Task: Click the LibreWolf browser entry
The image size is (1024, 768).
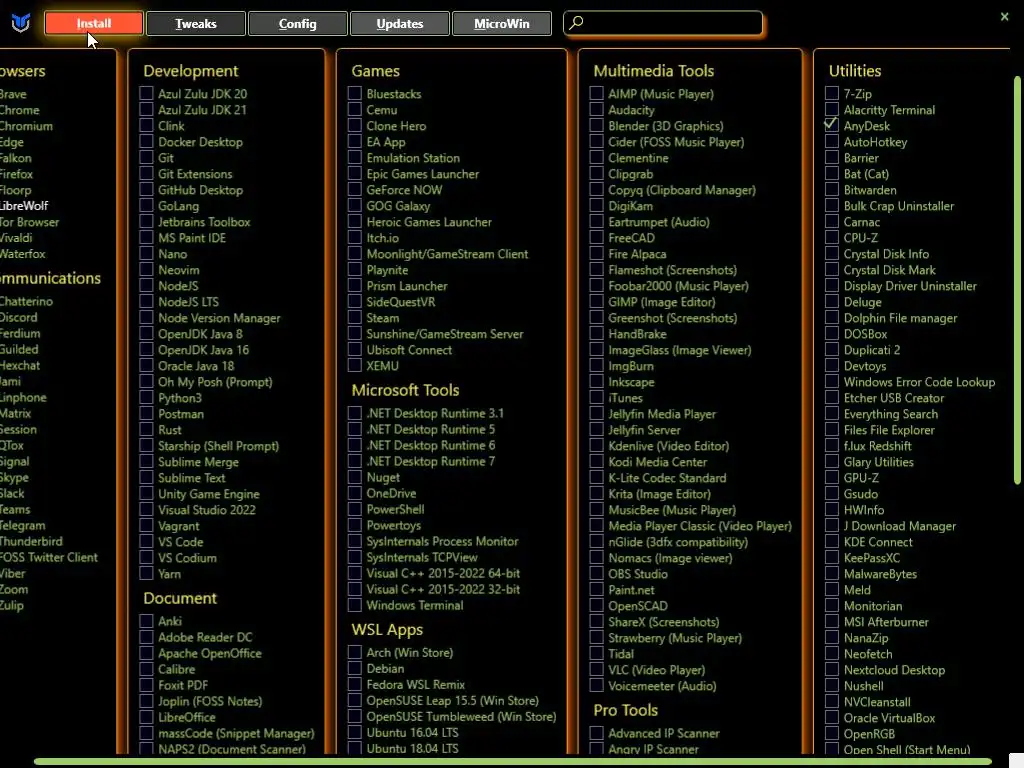Action: tap(24, 206)
